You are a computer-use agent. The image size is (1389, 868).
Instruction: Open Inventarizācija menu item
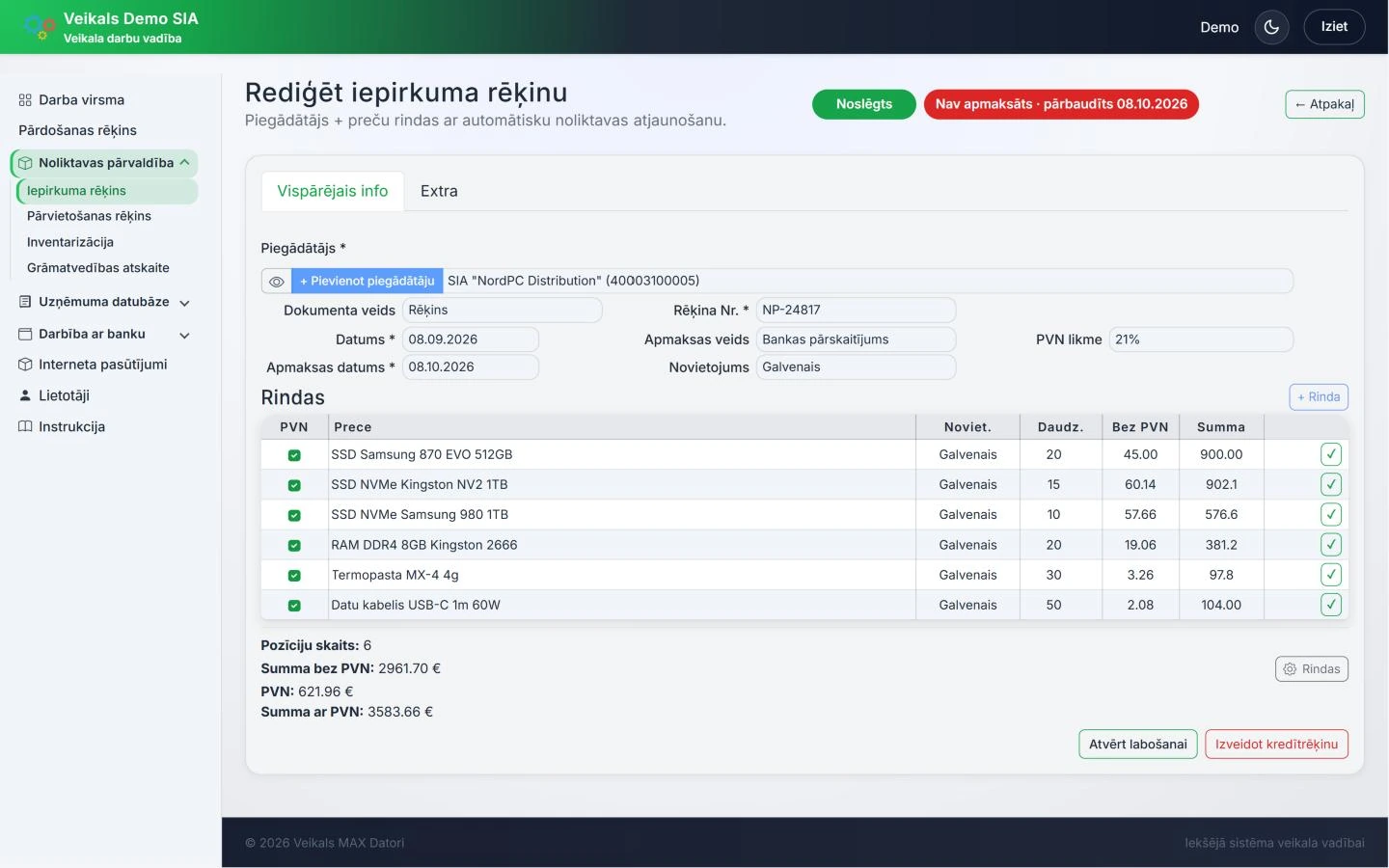[70, 242]
